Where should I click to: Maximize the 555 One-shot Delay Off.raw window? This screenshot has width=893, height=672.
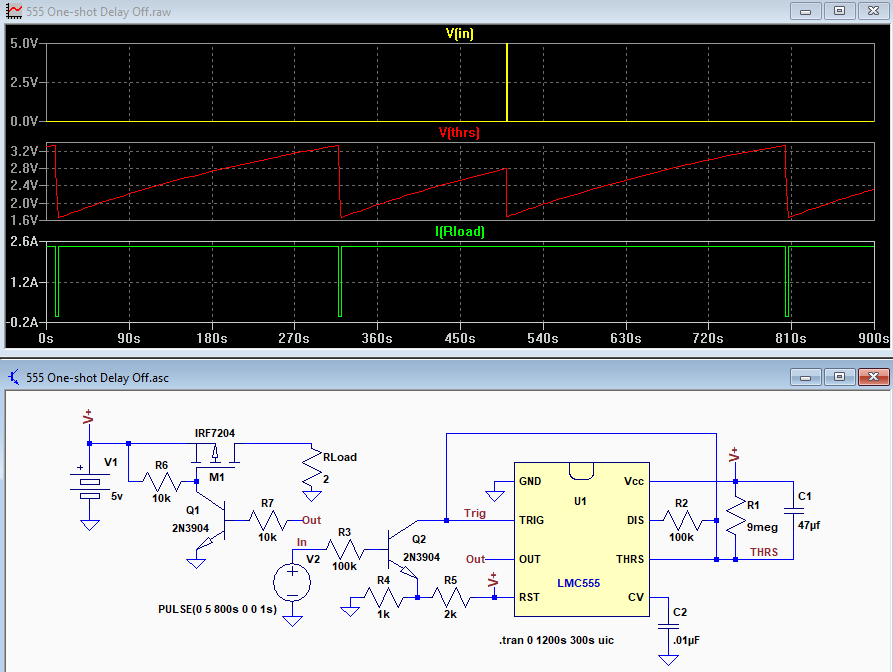coord(839,11)
